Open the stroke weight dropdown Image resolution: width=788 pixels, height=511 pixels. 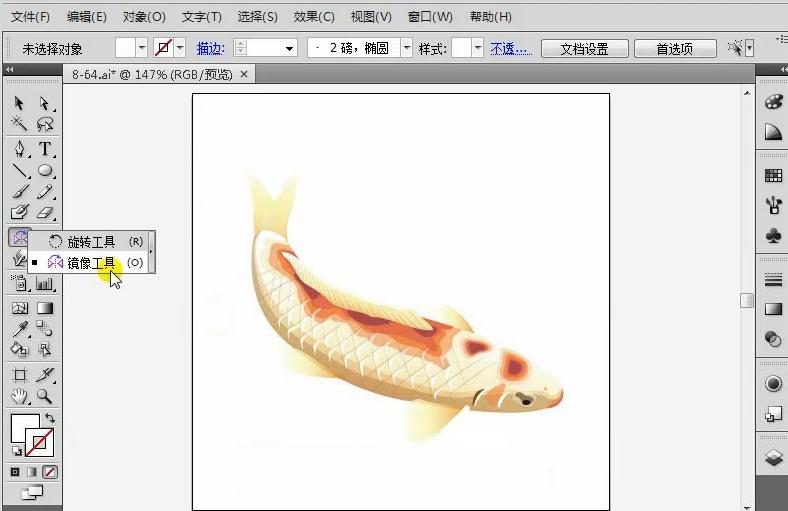[290, 48]
